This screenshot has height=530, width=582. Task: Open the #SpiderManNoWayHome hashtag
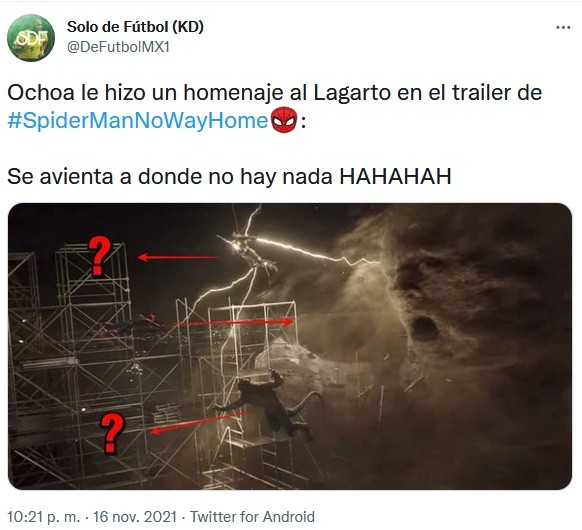coord(138,121)
